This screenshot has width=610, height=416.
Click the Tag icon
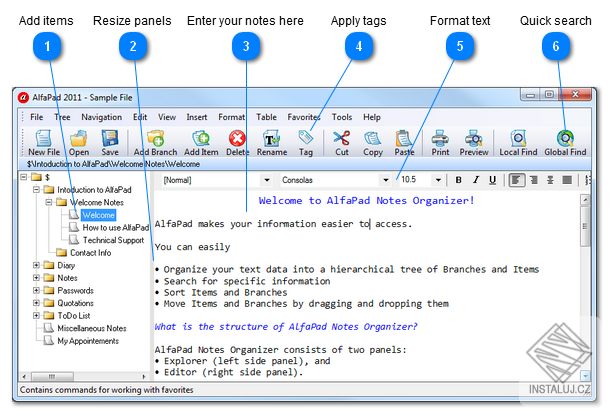click(306, 137)
